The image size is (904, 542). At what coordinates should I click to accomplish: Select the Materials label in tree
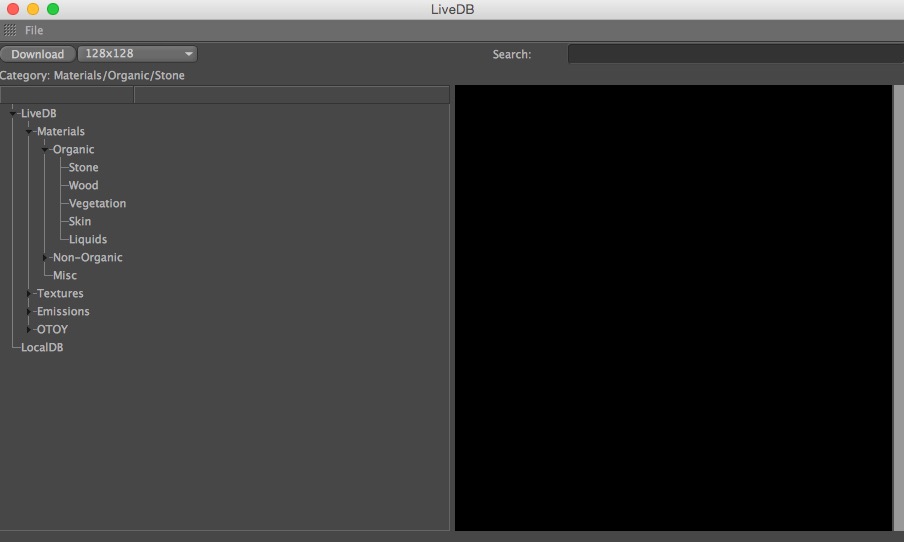(x=61, y=131)
